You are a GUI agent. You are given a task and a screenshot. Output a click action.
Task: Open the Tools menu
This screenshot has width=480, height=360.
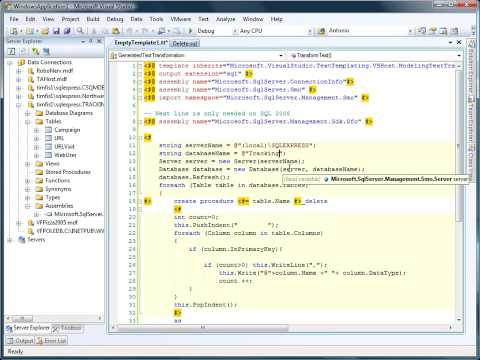click(x=156, y=19)
